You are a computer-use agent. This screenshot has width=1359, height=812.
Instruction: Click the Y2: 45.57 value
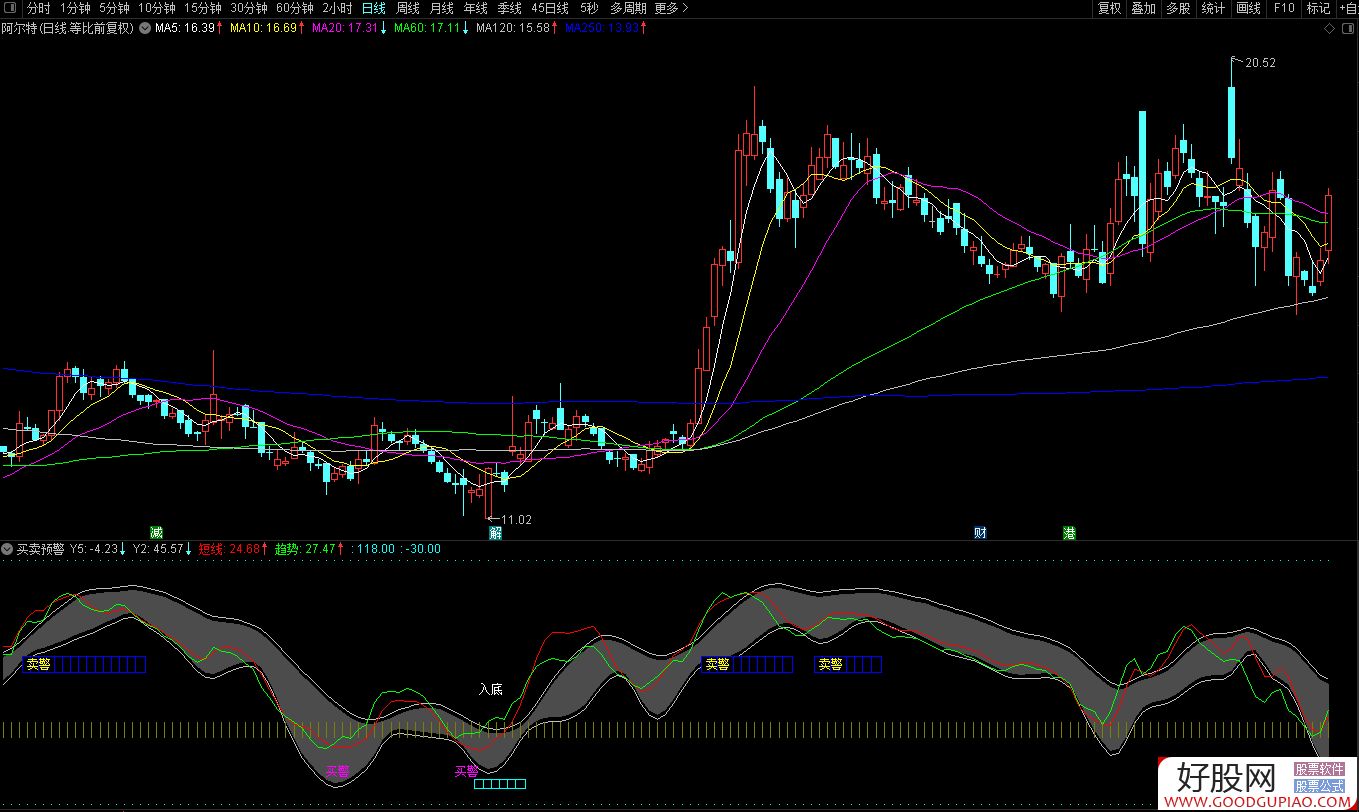coord(158,549)
